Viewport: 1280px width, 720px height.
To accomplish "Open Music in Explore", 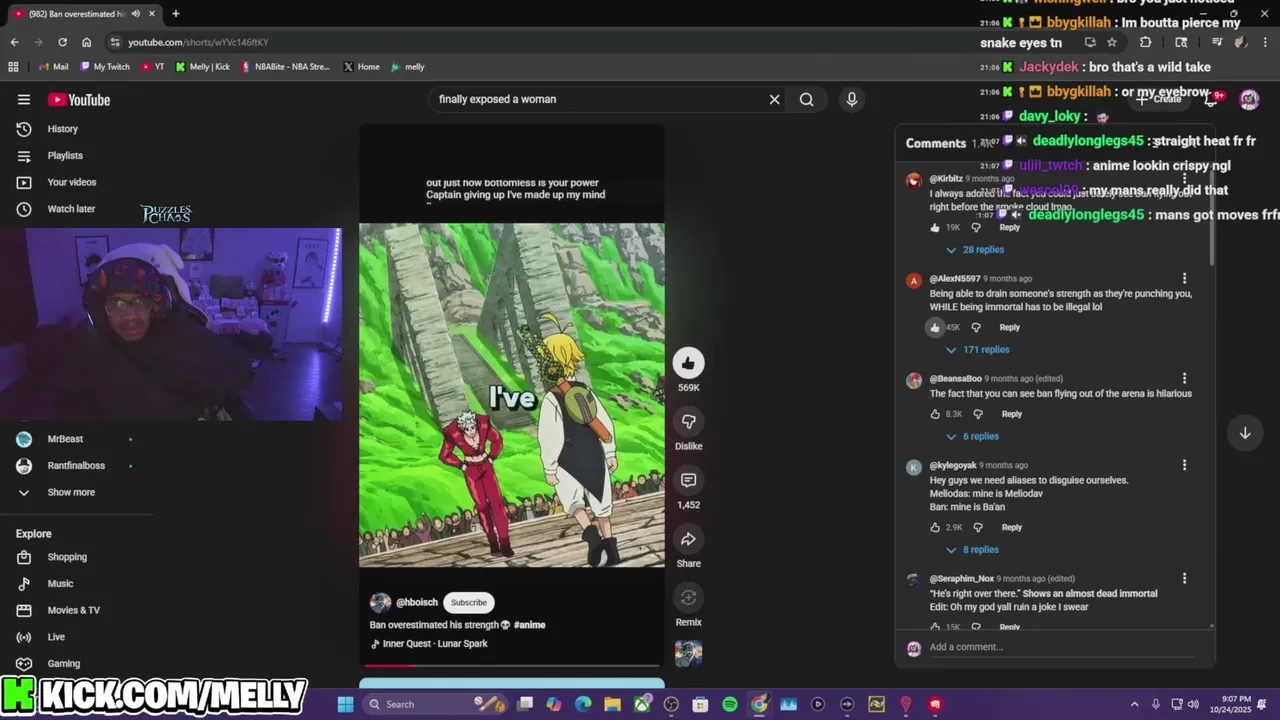I will (x=60, y=584).
